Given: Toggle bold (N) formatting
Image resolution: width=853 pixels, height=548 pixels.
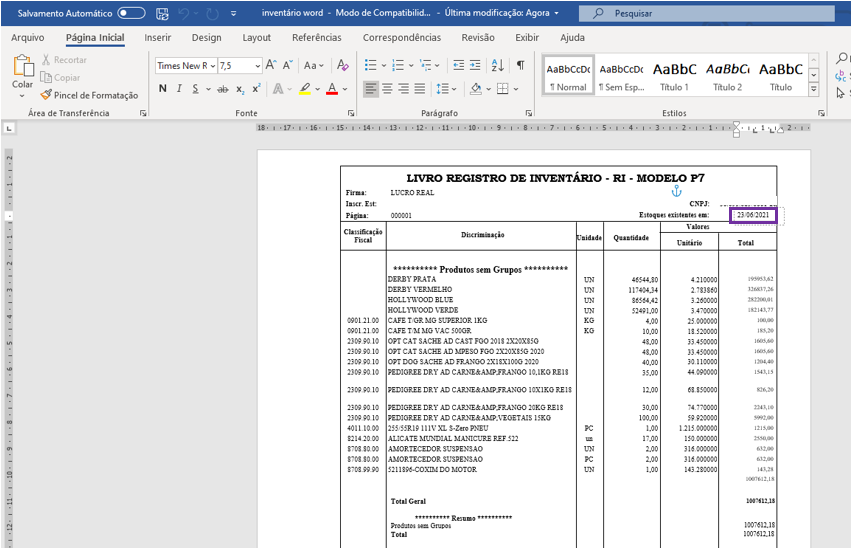Looking at the screenshot, I should pos(163,89).
